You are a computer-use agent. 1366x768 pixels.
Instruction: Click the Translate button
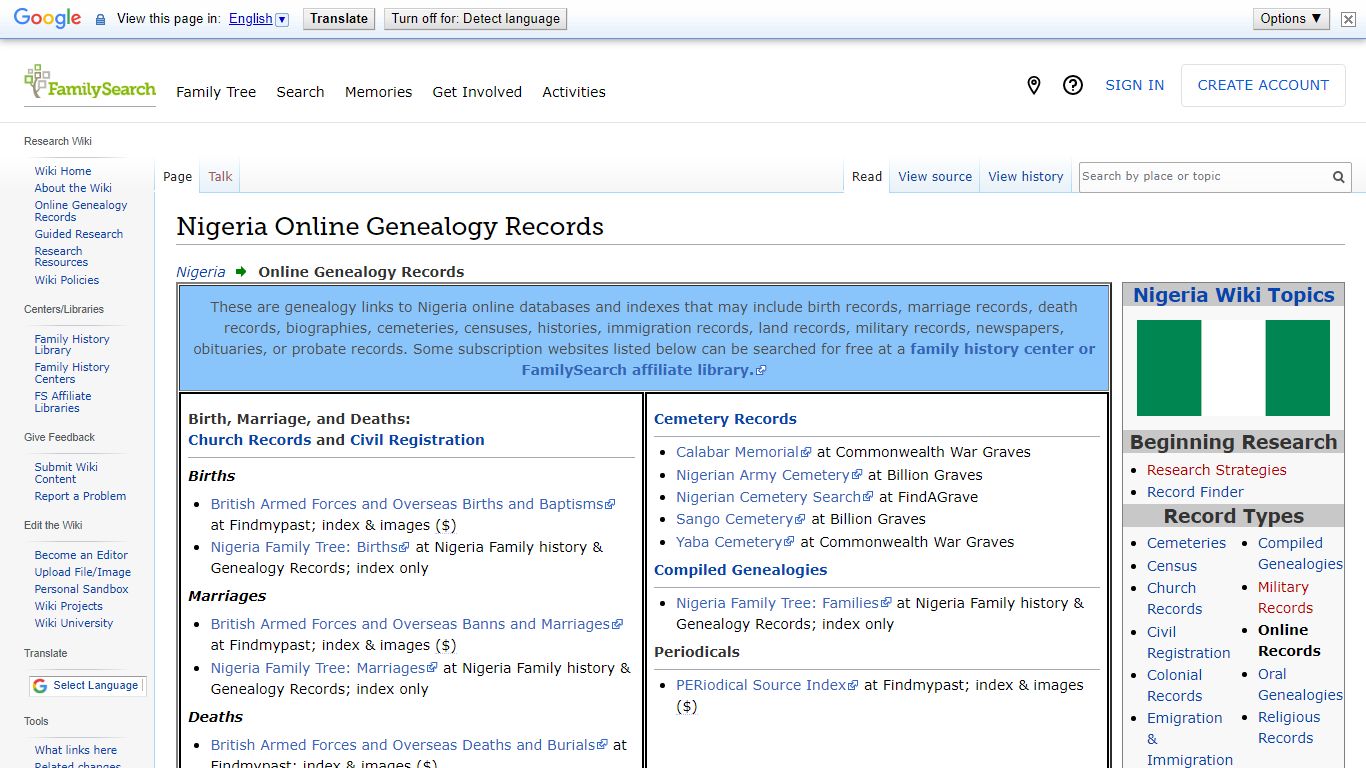[x=339, y=18]
